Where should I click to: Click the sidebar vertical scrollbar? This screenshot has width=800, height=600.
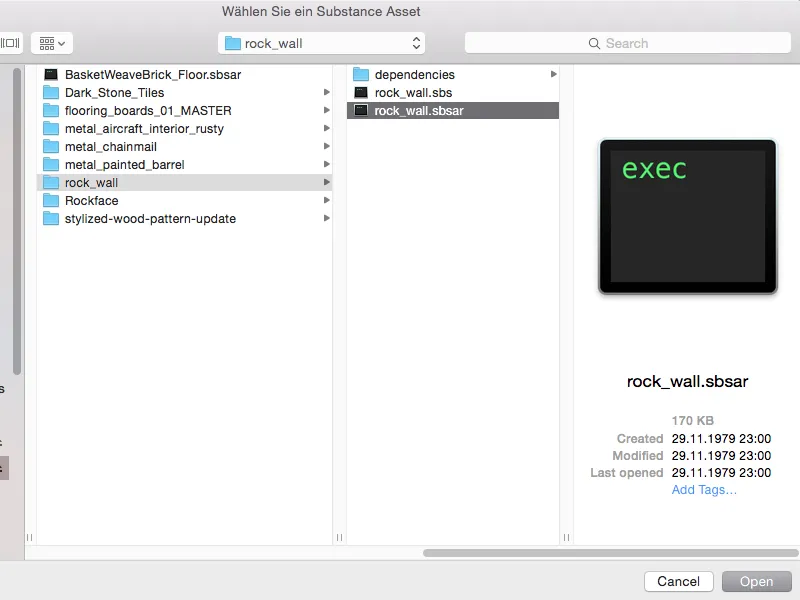pos(17,222)
